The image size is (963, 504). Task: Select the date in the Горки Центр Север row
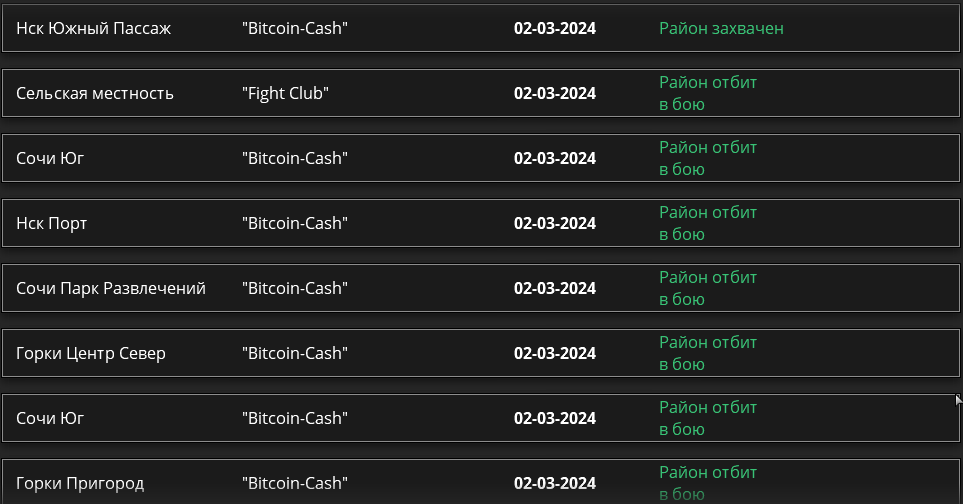pos(555,354)
